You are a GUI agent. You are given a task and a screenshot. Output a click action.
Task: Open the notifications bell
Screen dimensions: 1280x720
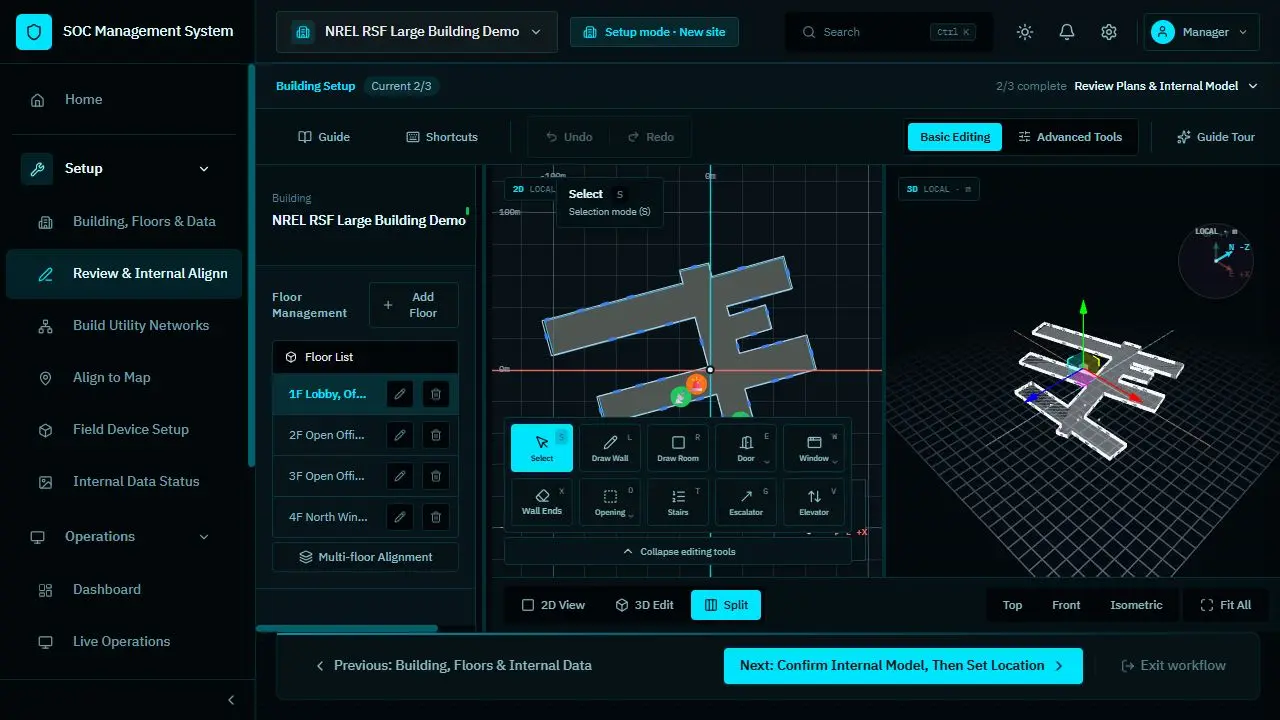pos(1067,32)
